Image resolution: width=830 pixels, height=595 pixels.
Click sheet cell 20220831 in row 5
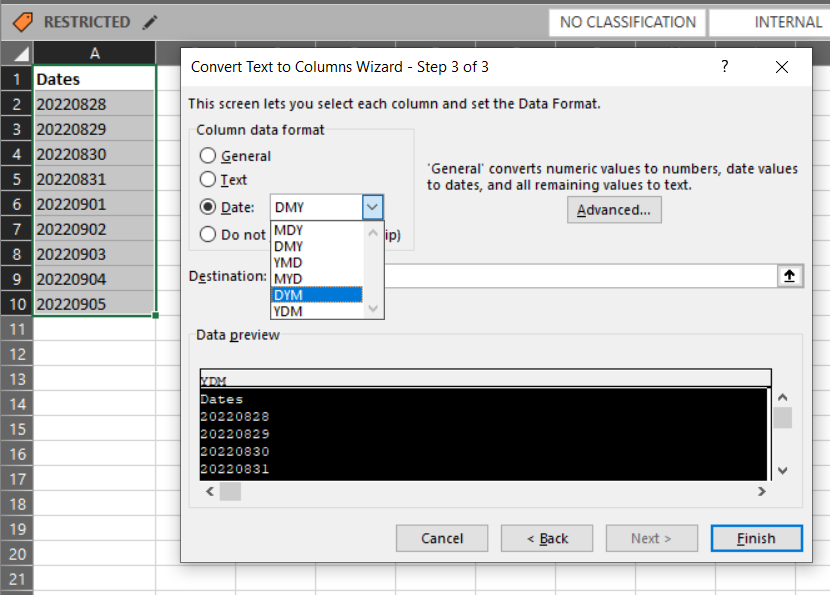[94, 179]
